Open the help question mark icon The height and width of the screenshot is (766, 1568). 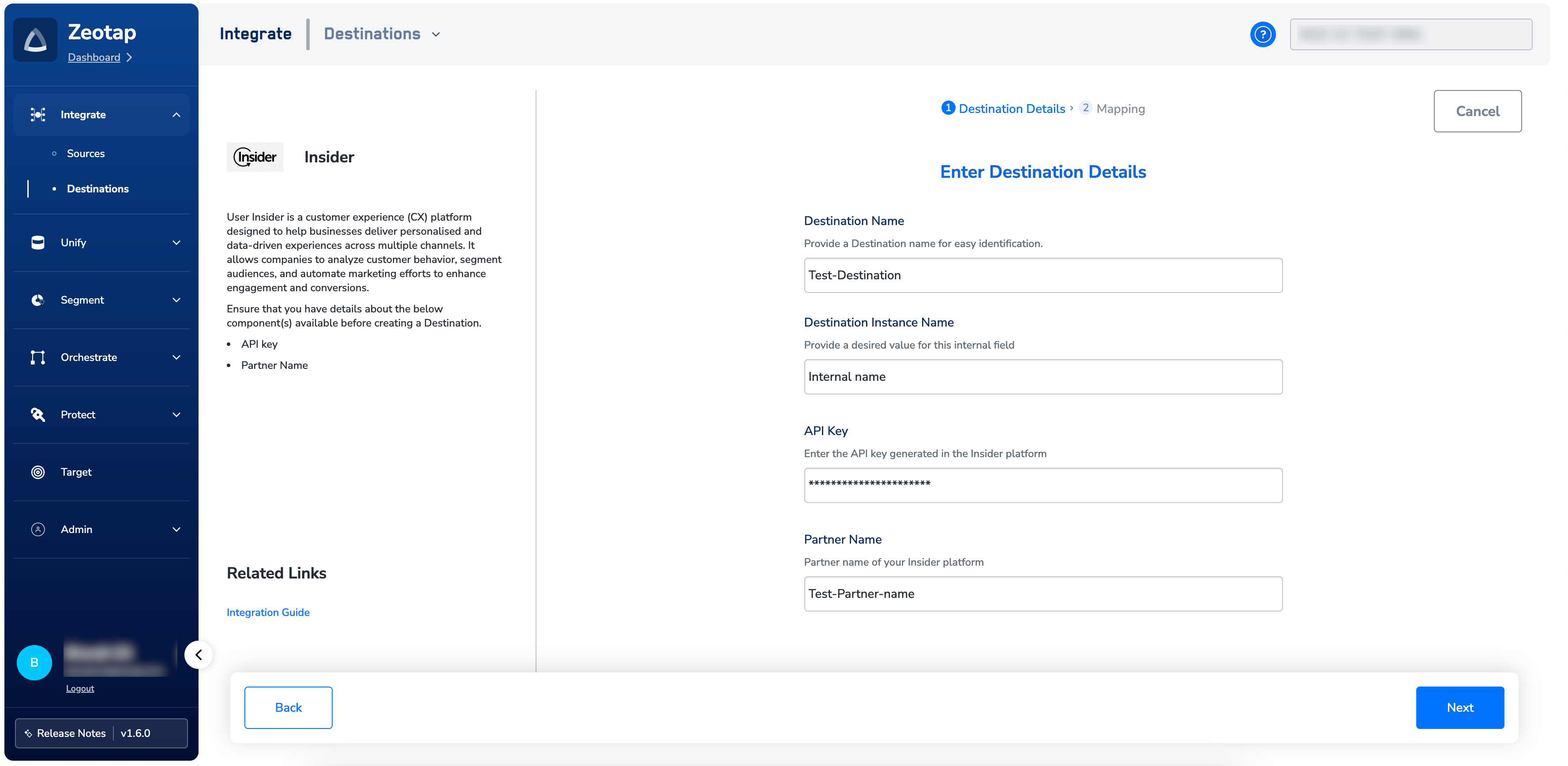pyautogui.click(x=1262, y=34)
